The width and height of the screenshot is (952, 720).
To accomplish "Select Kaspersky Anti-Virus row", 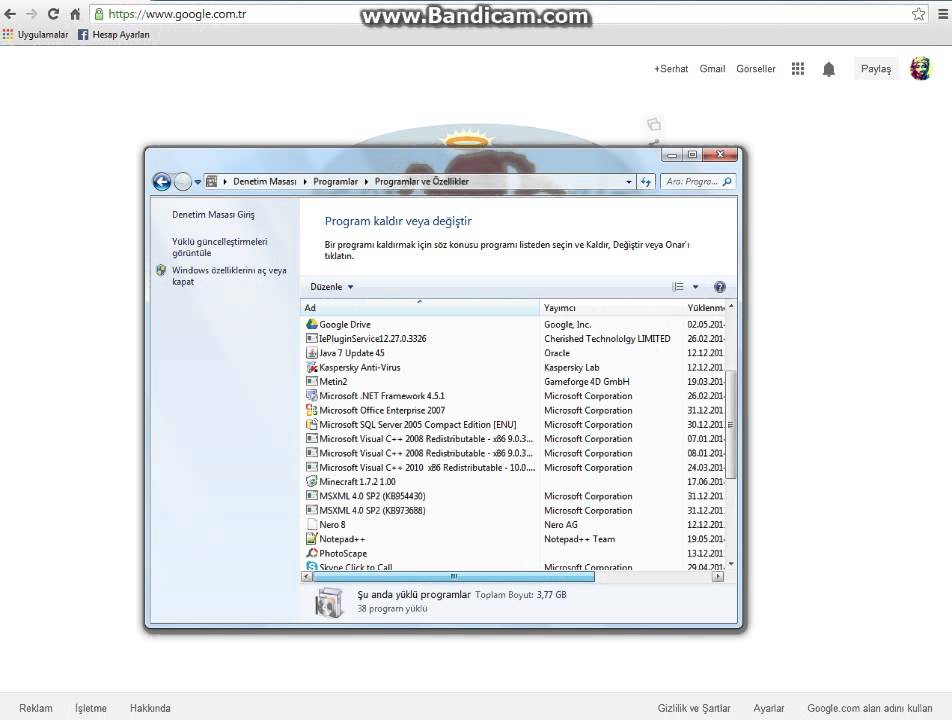I will [515, 367].
